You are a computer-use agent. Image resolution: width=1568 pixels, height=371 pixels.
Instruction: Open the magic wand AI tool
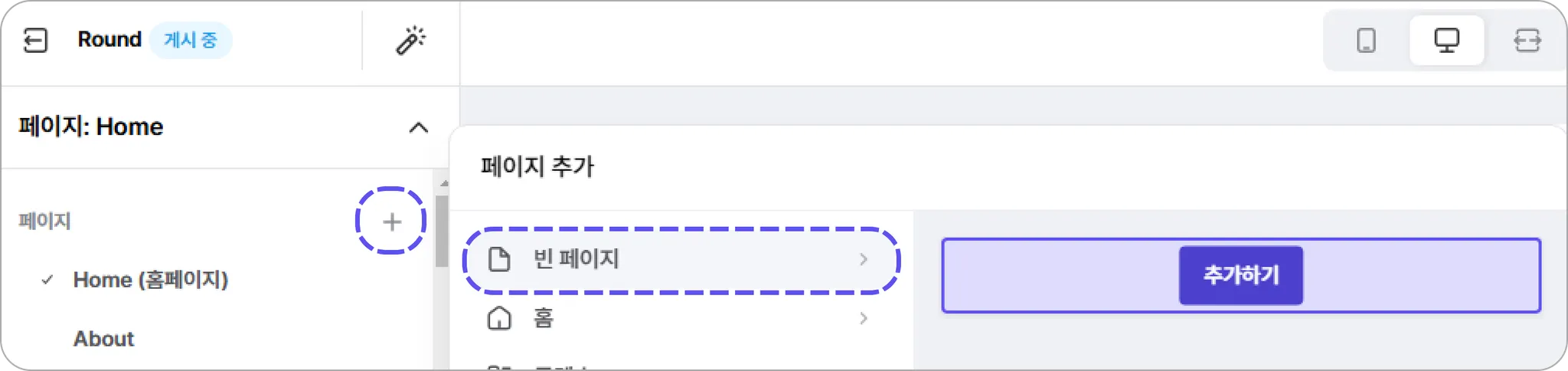[x=410, y=41]
